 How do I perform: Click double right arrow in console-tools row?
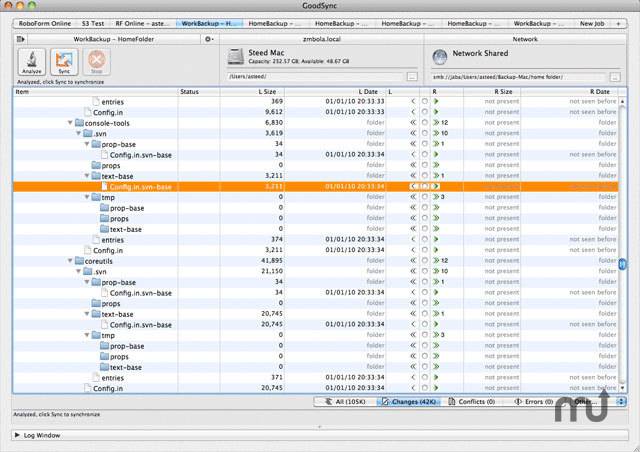[436, 122]
